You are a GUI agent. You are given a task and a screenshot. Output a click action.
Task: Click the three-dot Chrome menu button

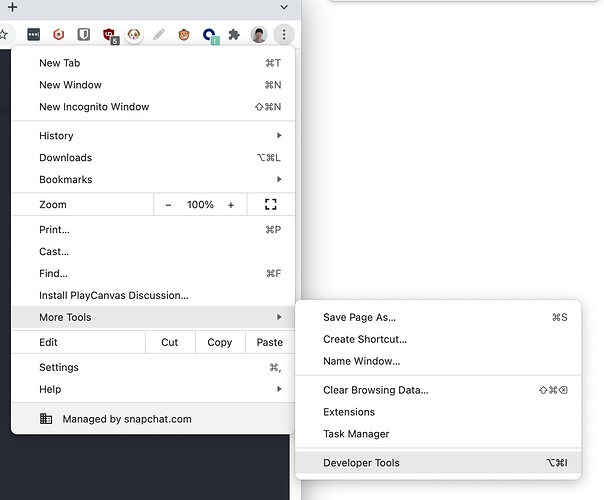coord(284,35)
